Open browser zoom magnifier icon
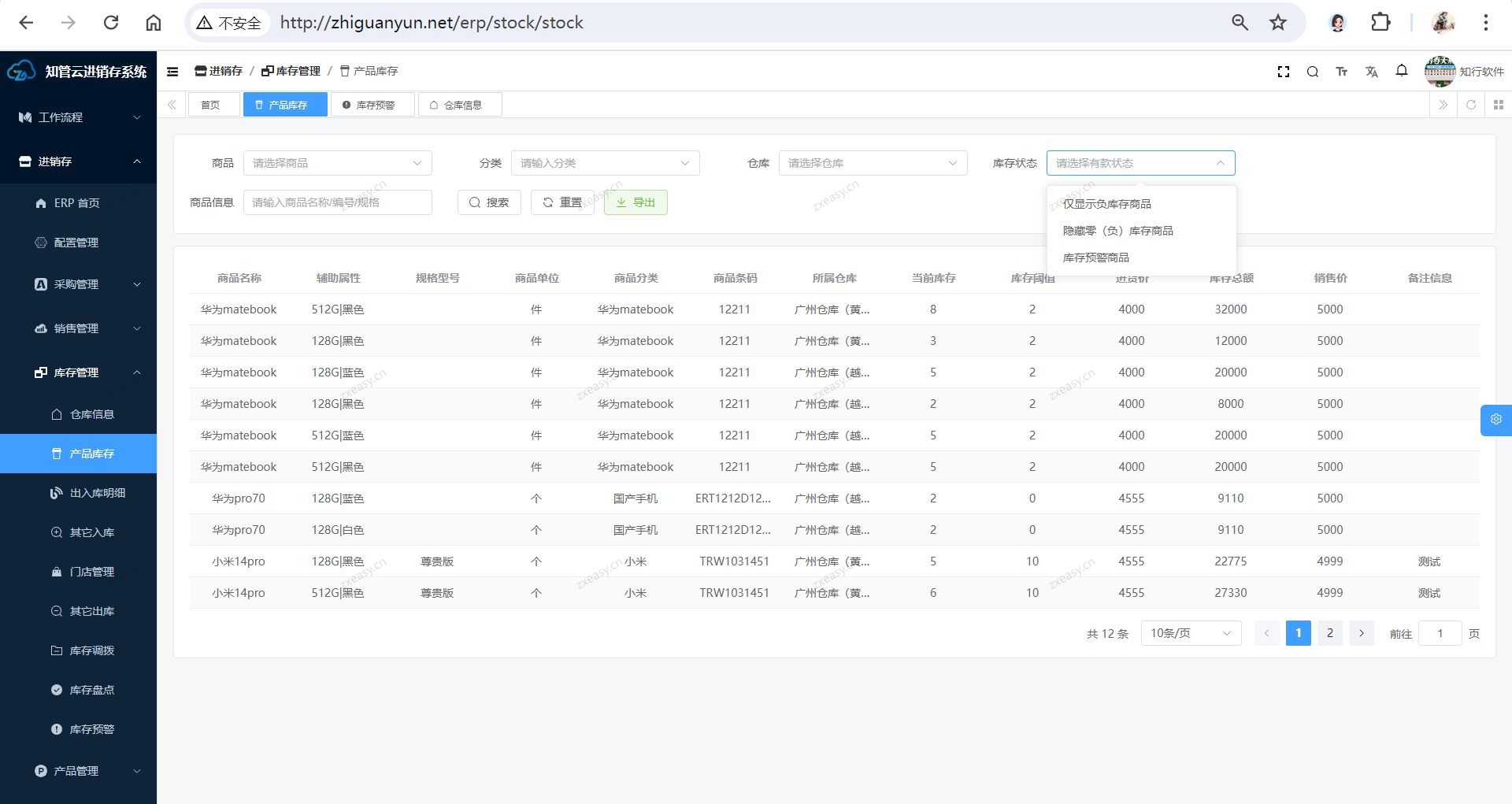Screen dimensions: 1512x804 (x=1240, y=23)
